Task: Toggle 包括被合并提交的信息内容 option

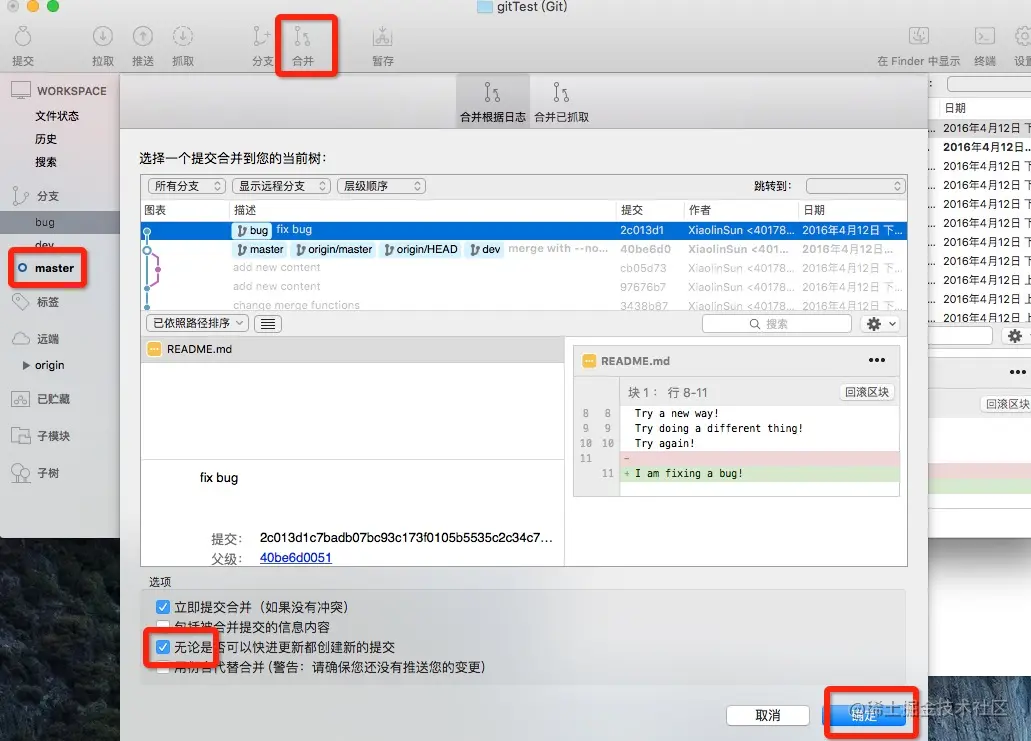Action: pos(162,627)
